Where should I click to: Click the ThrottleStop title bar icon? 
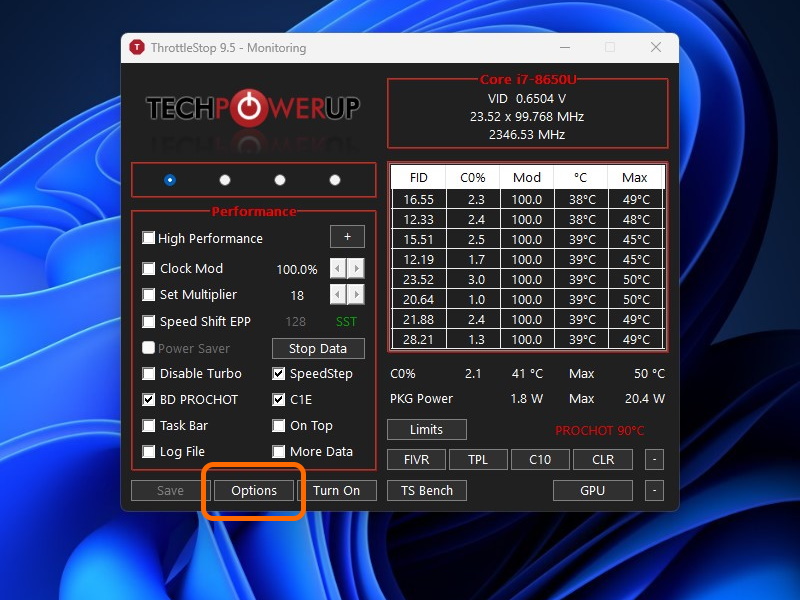click(x=137, y=47)
